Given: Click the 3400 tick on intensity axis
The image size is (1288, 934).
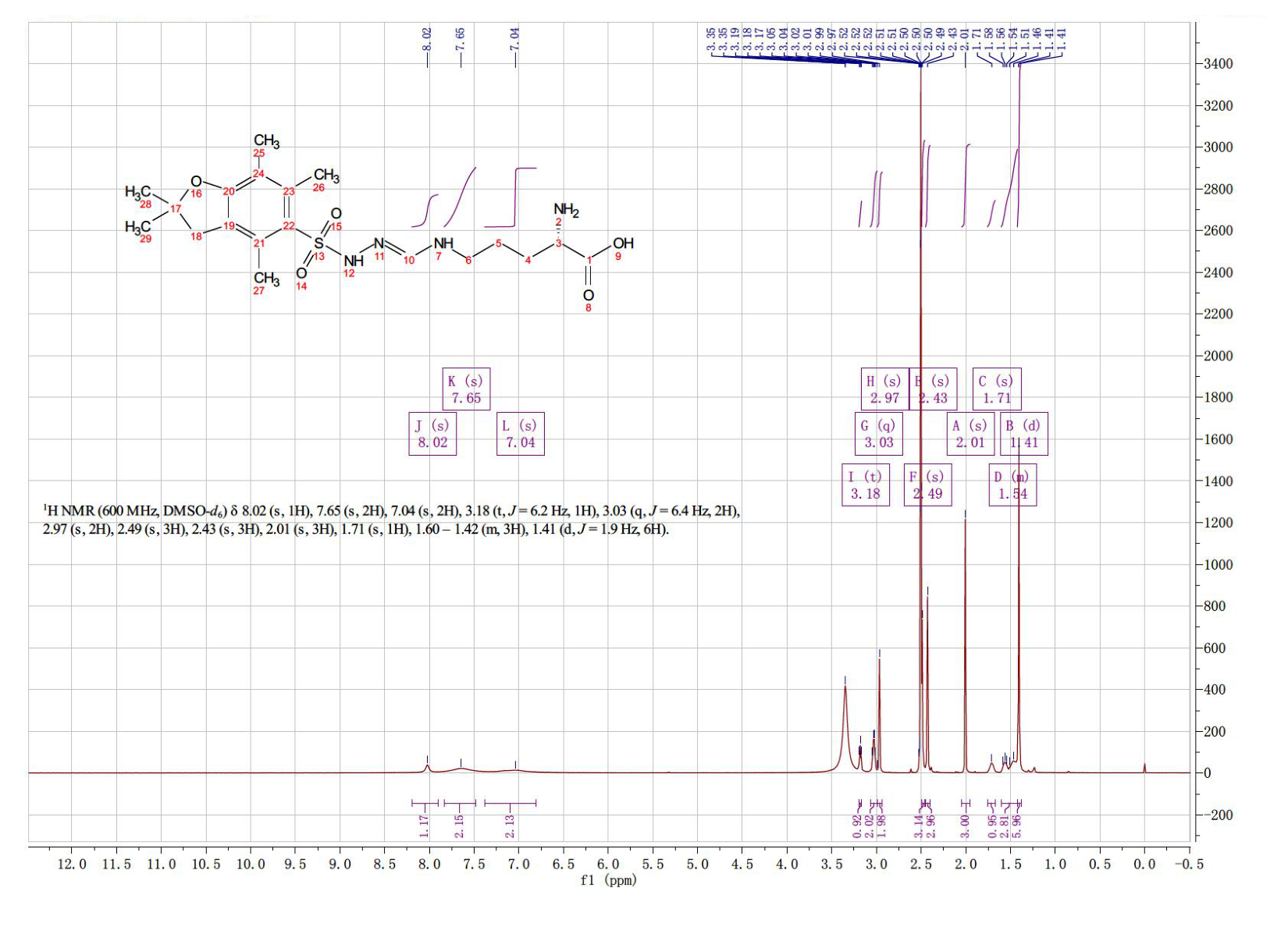Looking at the screenshot, I should [x=1218, y=64].
